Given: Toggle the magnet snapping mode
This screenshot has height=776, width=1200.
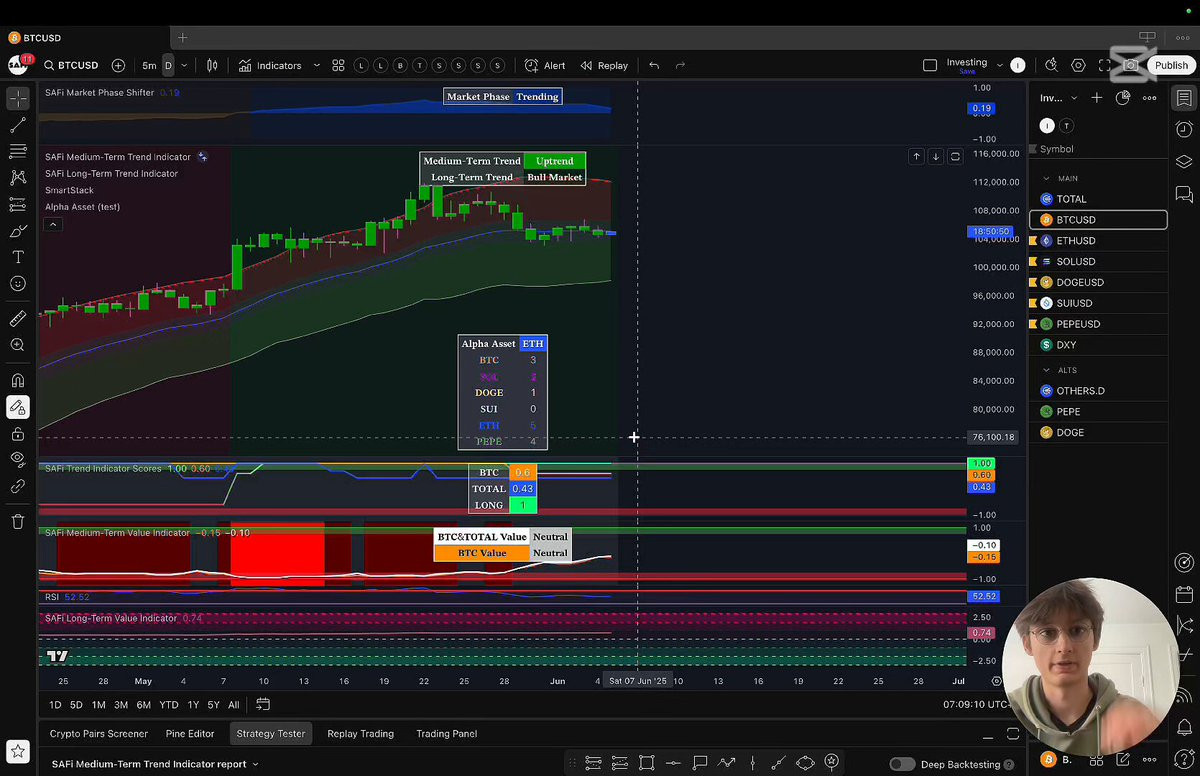Looking at the screenshot, I should 18,380.
